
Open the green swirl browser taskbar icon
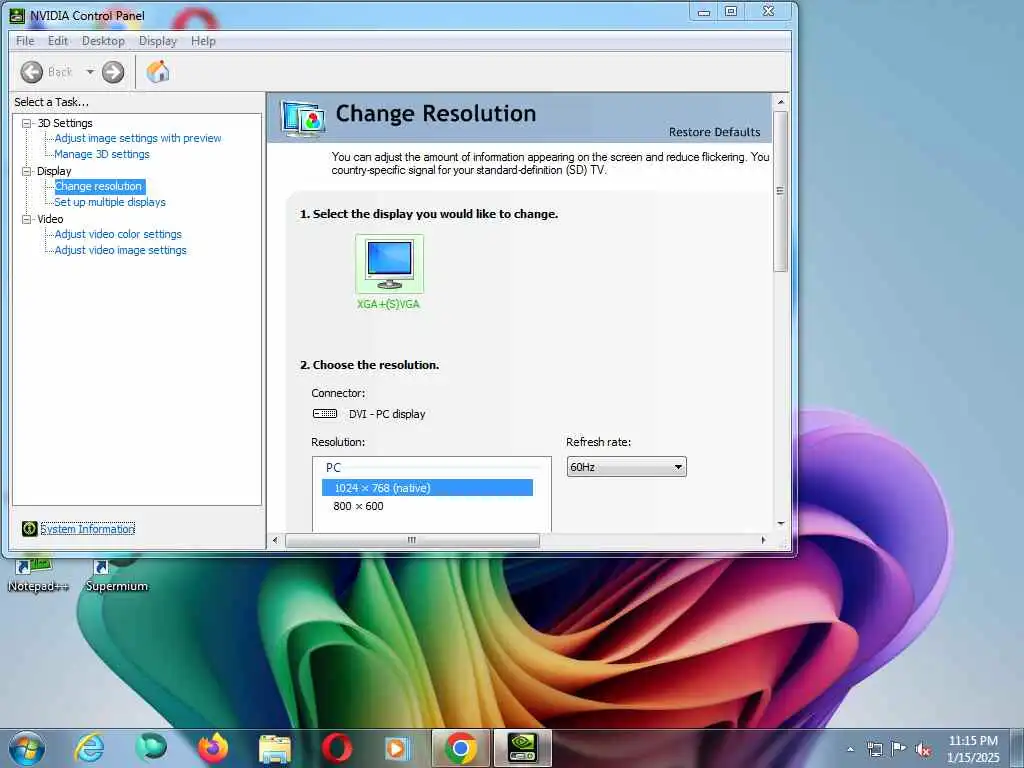tap(151, 748)
